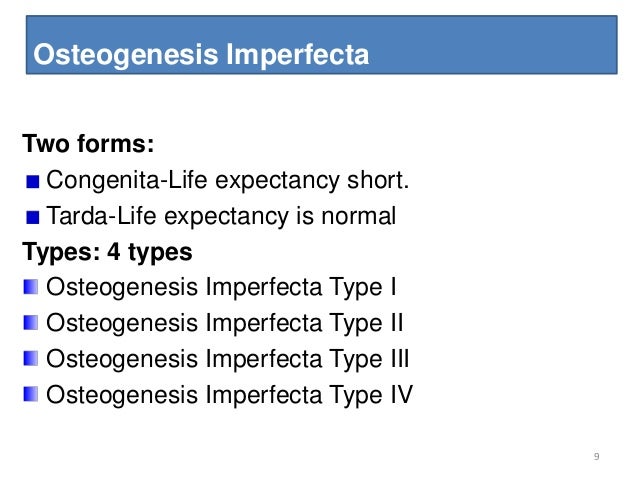Click slide page number 9

pos(596,456)
